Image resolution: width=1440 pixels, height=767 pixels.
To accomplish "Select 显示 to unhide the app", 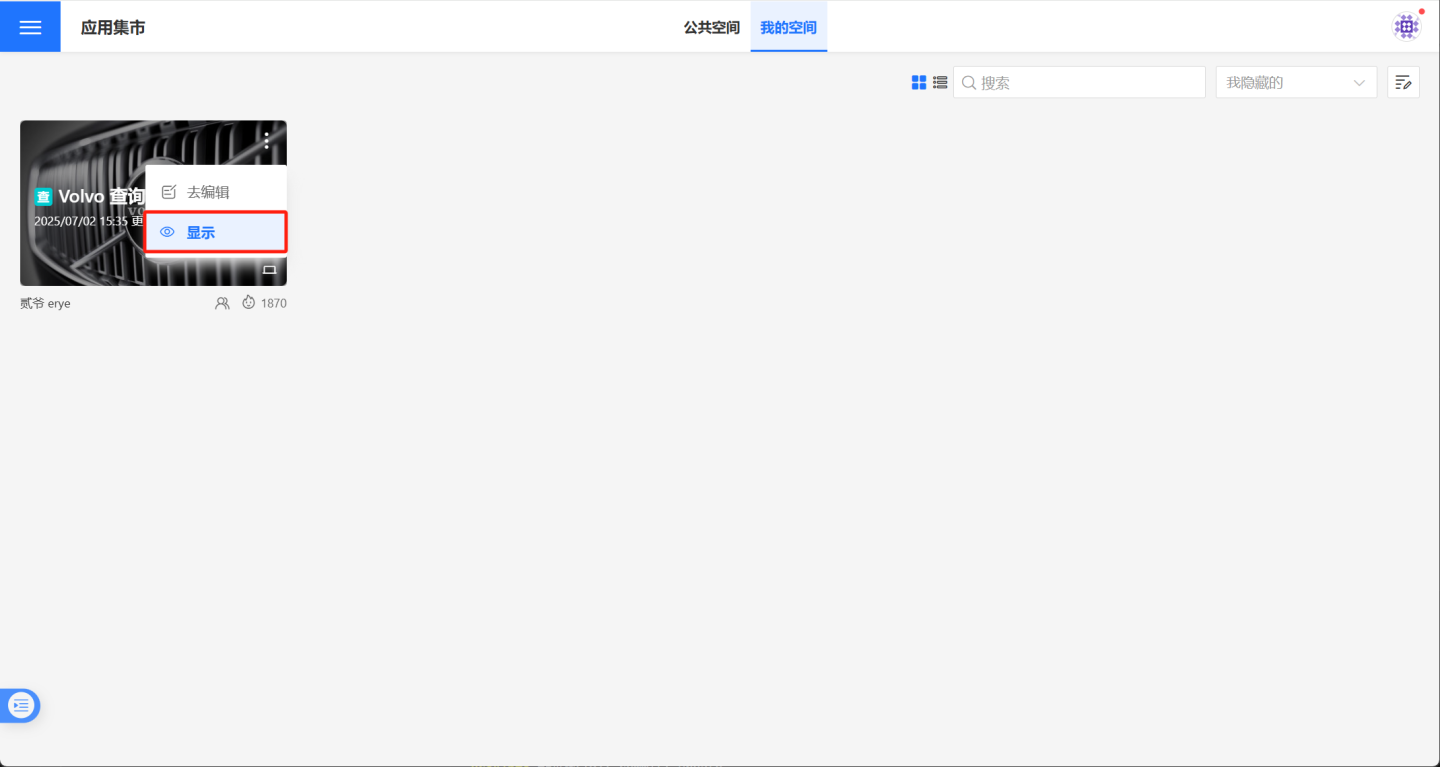I will (216, 232).
